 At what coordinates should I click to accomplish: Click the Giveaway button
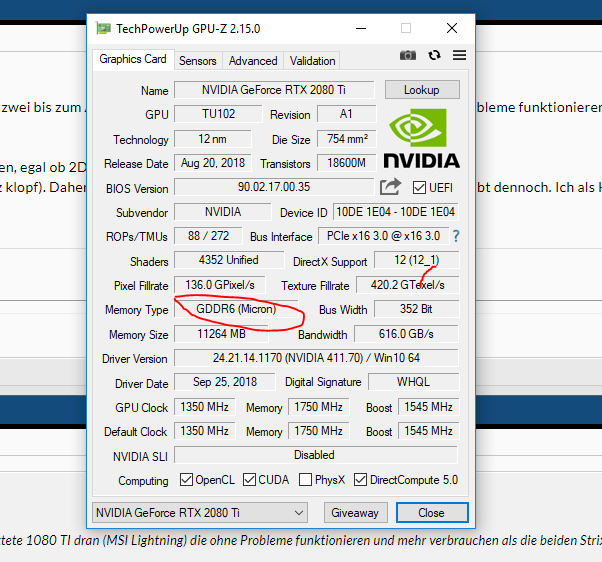(x=355, y=512)
